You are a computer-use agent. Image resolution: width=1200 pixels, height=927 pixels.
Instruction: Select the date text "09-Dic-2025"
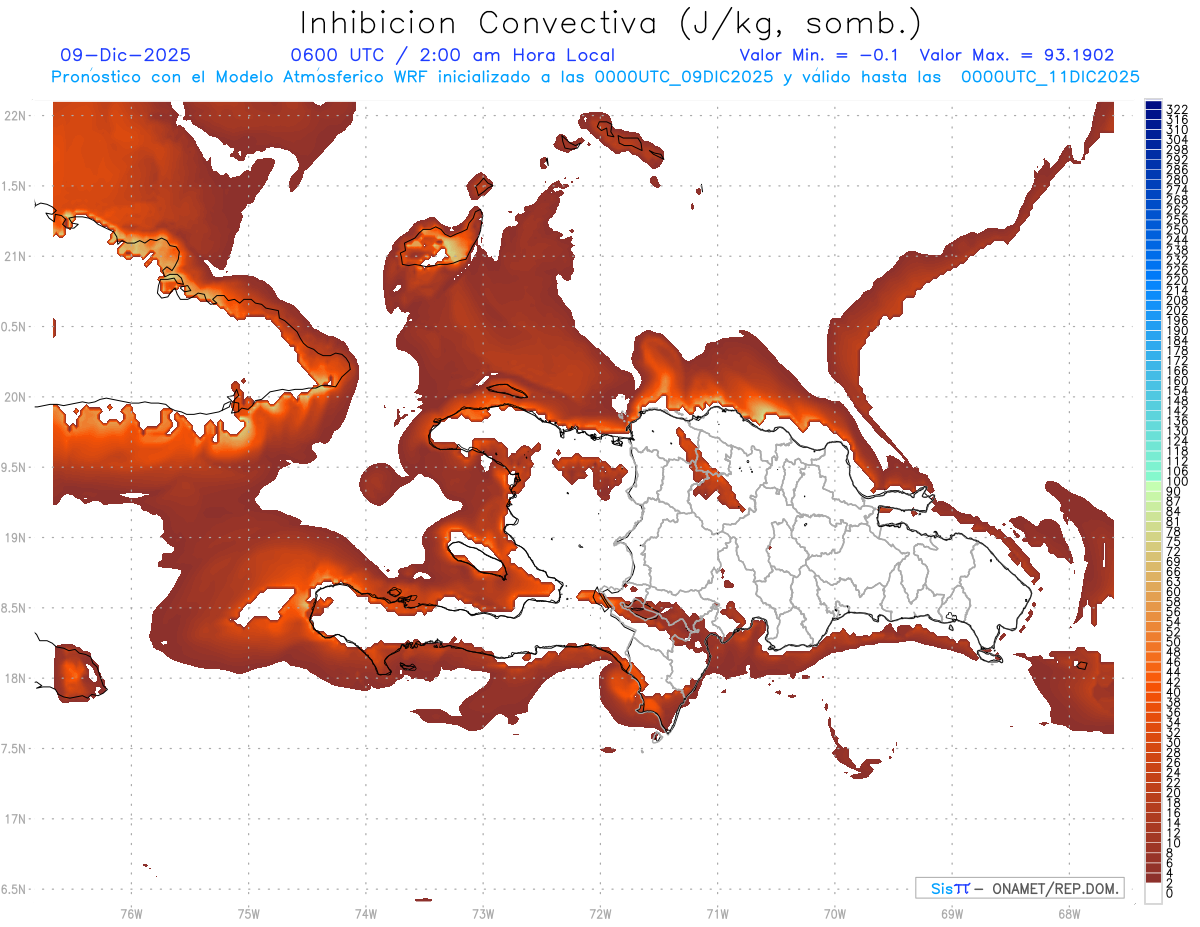tap(125, 55)
